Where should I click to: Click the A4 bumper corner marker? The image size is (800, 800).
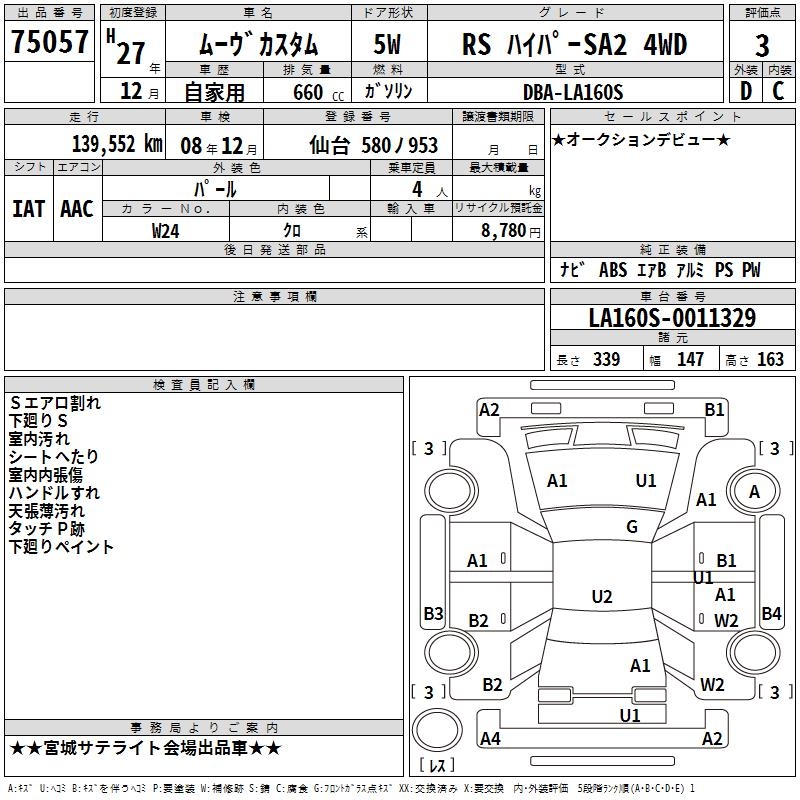pos(489,739)
